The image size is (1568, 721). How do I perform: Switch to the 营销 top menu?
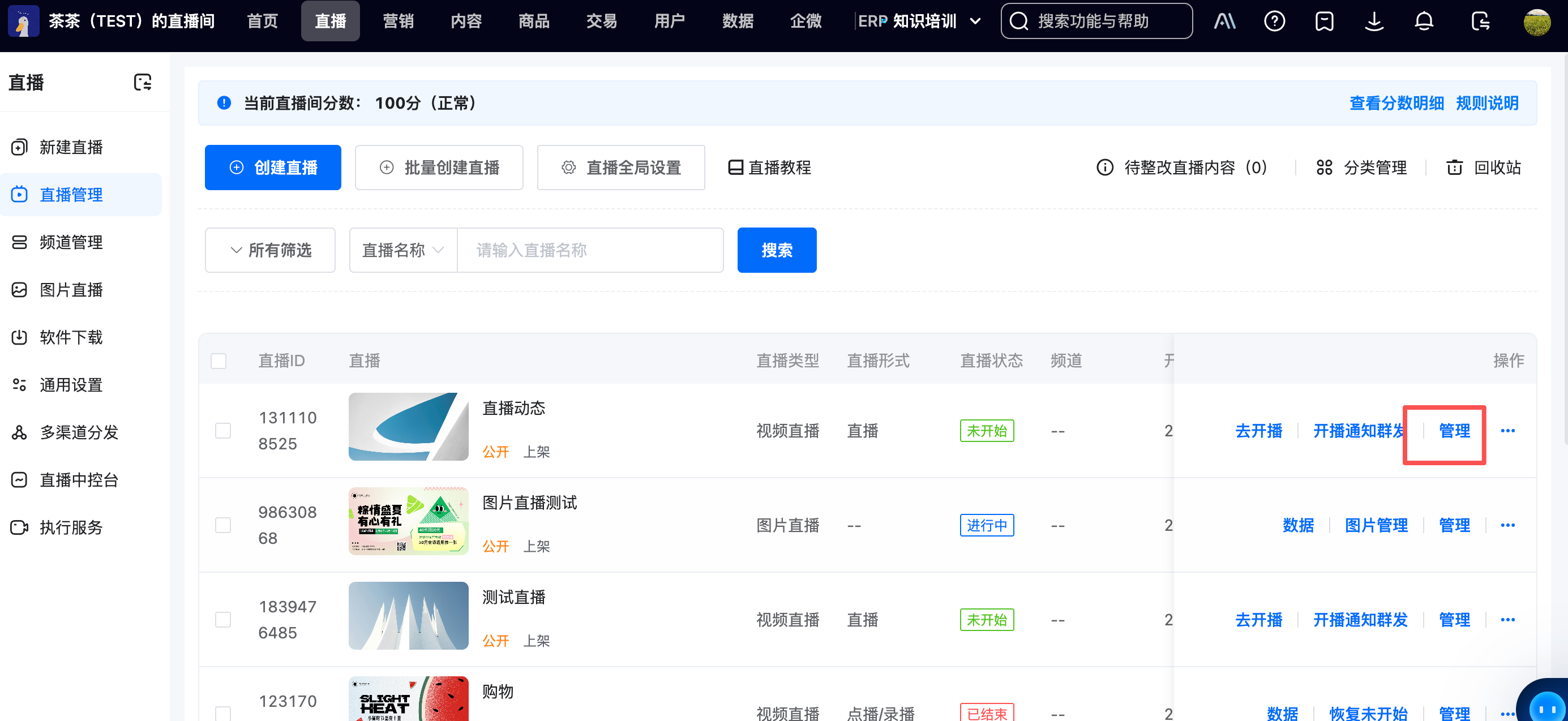point(398,22)
